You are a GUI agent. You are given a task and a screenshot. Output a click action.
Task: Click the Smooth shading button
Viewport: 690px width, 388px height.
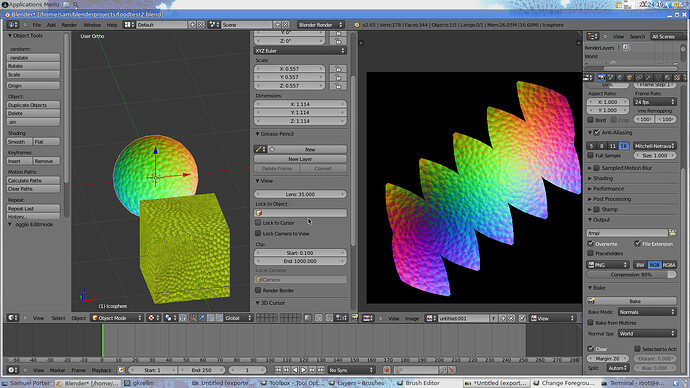click(x=19, y=142)
